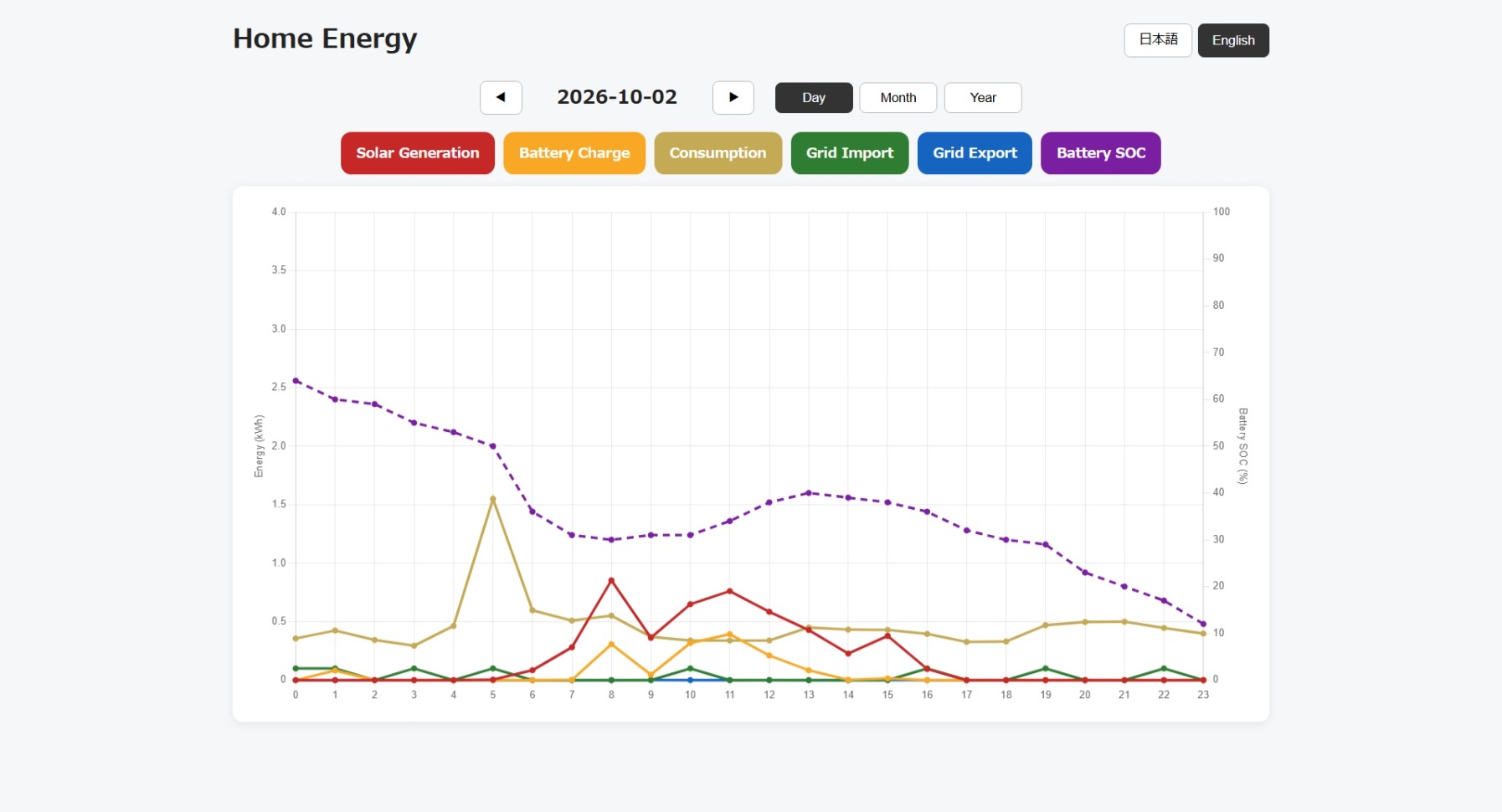This screenshot has height=812, width=1502.
Task: Switch to the Year view
Action: 983,98
